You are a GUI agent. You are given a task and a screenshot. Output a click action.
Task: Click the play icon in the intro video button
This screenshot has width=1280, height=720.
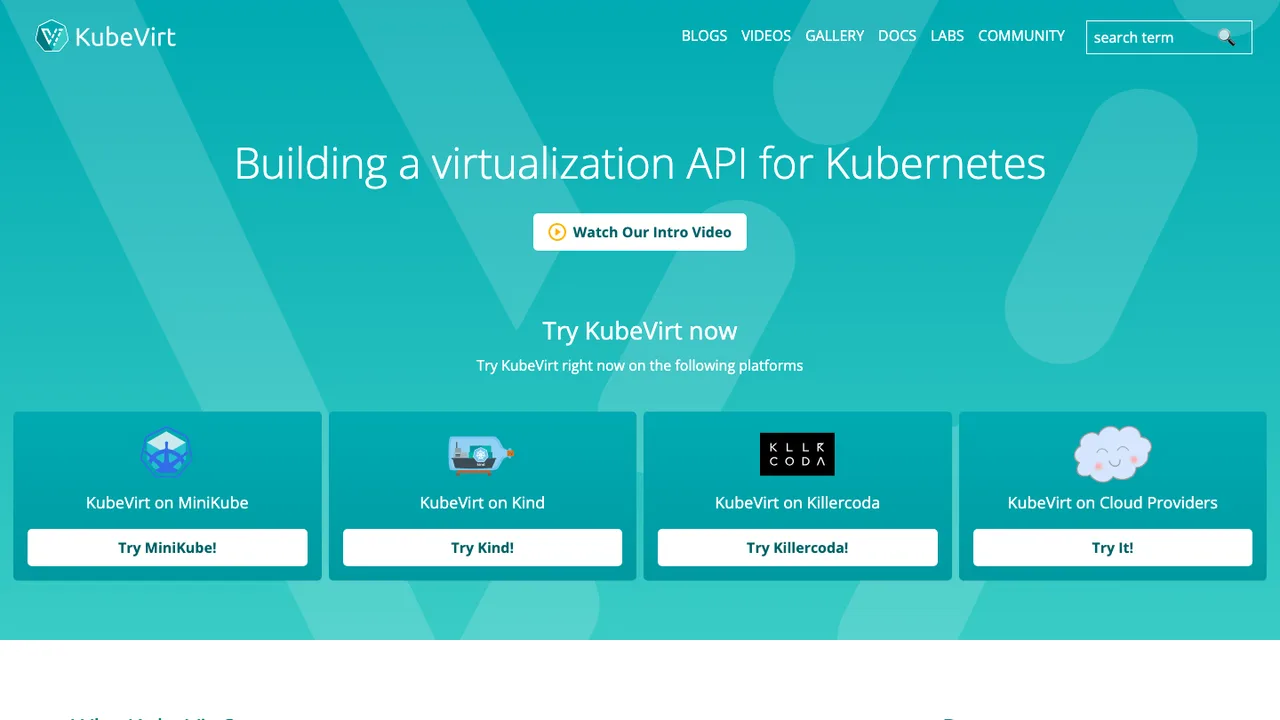click(557, 232)
